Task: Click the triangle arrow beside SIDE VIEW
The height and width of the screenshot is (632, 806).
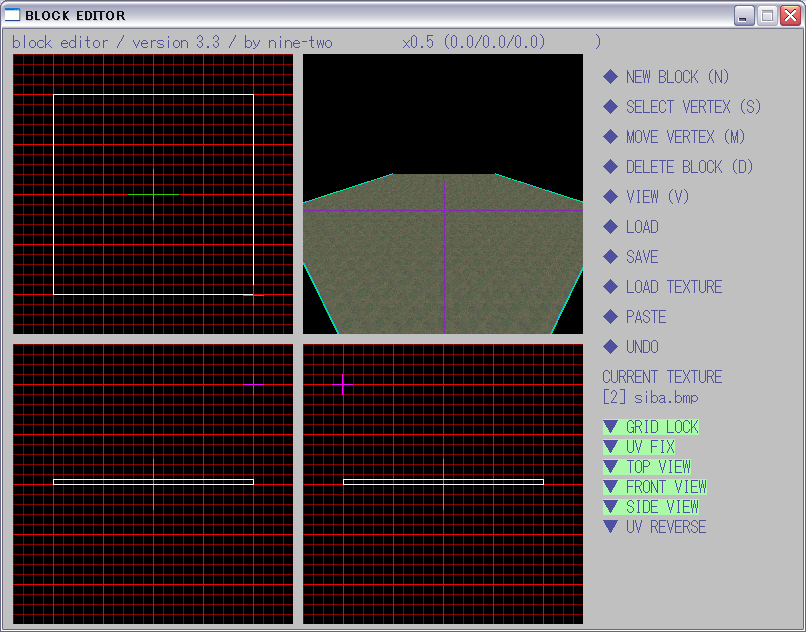Action: pos(611,507)
